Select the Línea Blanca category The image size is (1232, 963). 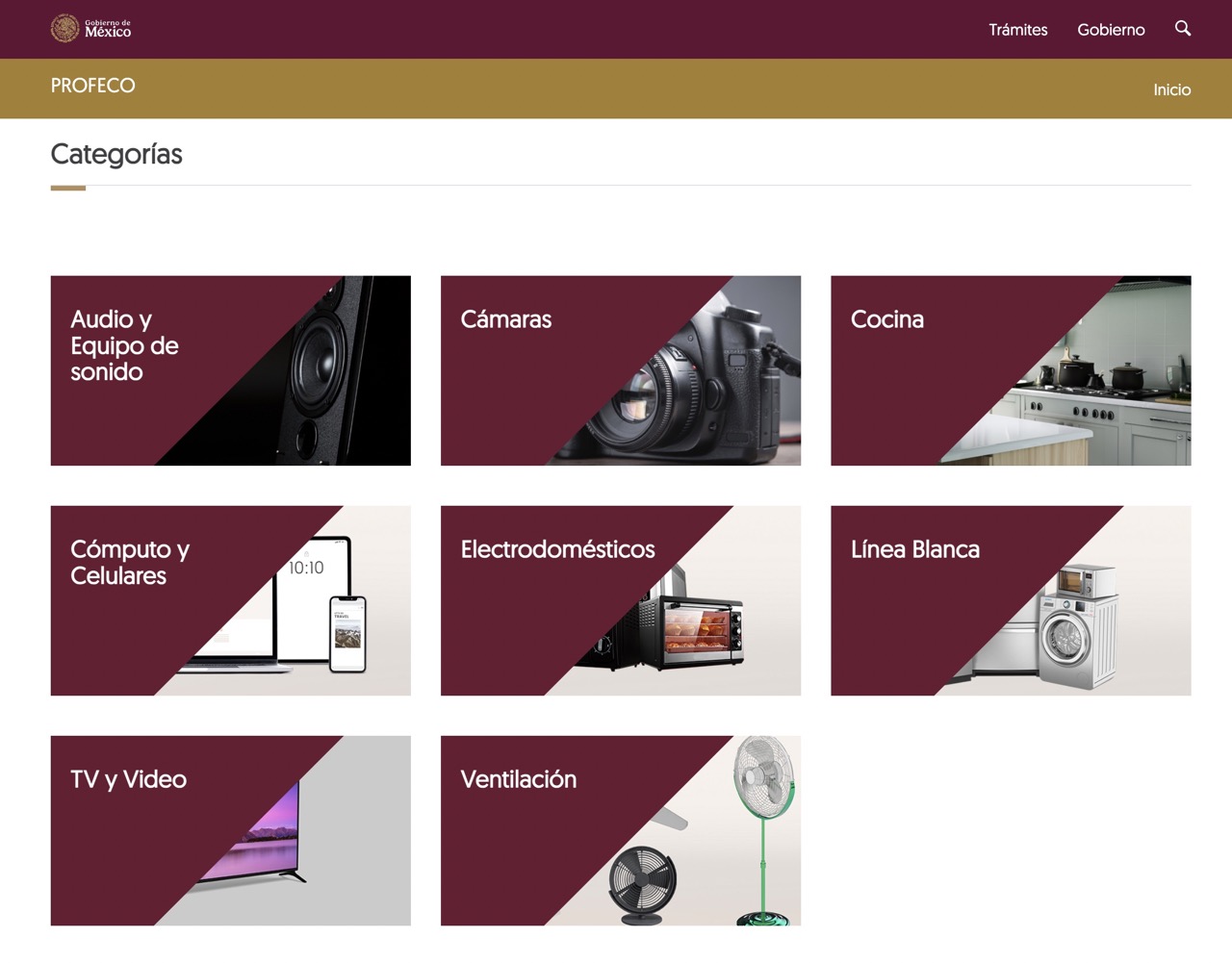point(1011,600)
